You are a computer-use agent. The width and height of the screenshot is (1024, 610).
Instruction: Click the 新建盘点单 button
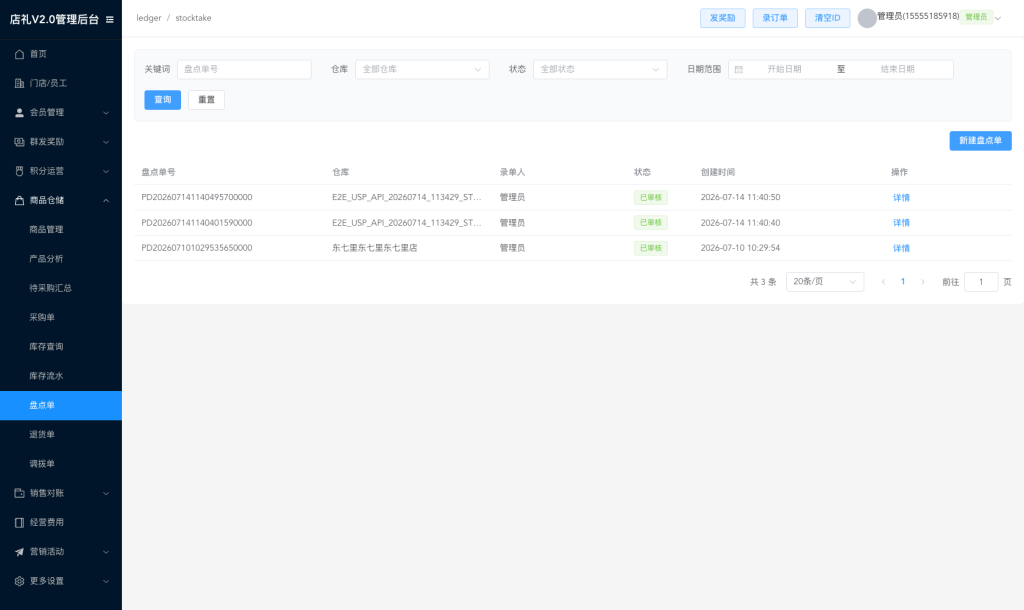pyautogui.click(x=980, y=140)
